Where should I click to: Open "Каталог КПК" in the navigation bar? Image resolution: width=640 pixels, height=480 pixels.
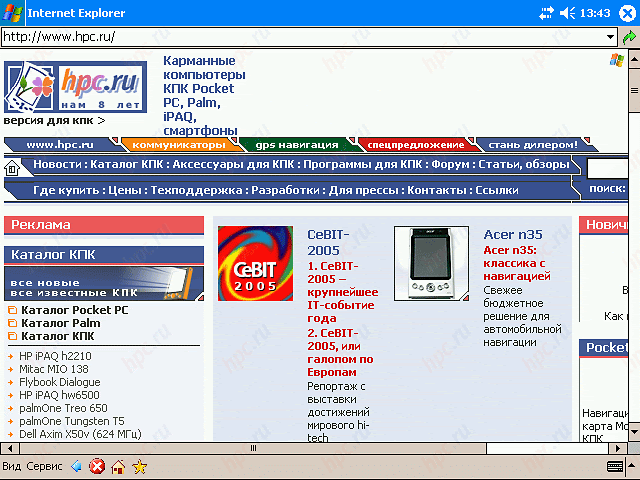click(x=127, y=164)
